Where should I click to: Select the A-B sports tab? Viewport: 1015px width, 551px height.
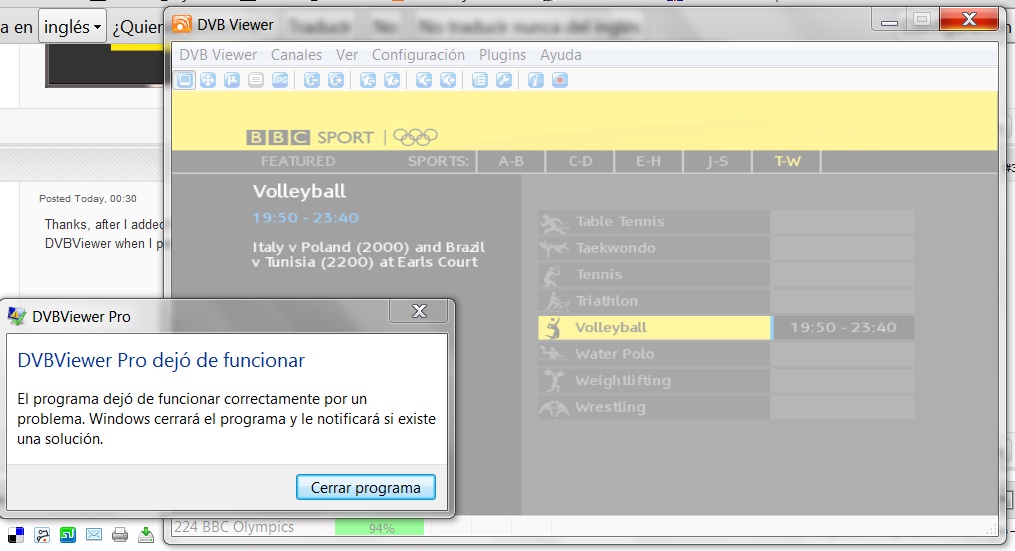[511, 161]
